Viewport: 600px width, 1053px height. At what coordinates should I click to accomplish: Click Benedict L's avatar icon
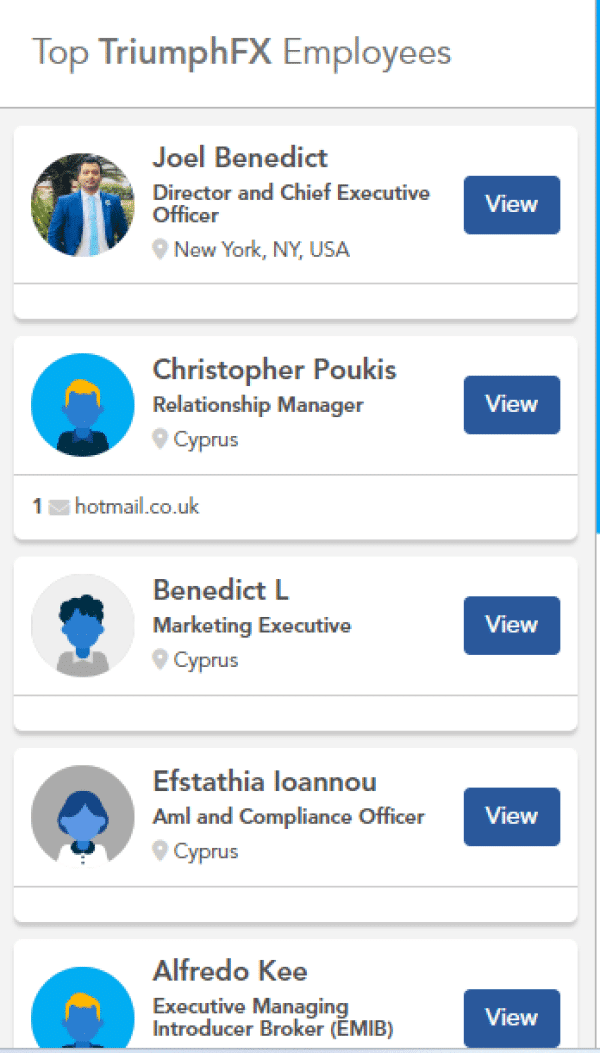click(x=82, y=625)
